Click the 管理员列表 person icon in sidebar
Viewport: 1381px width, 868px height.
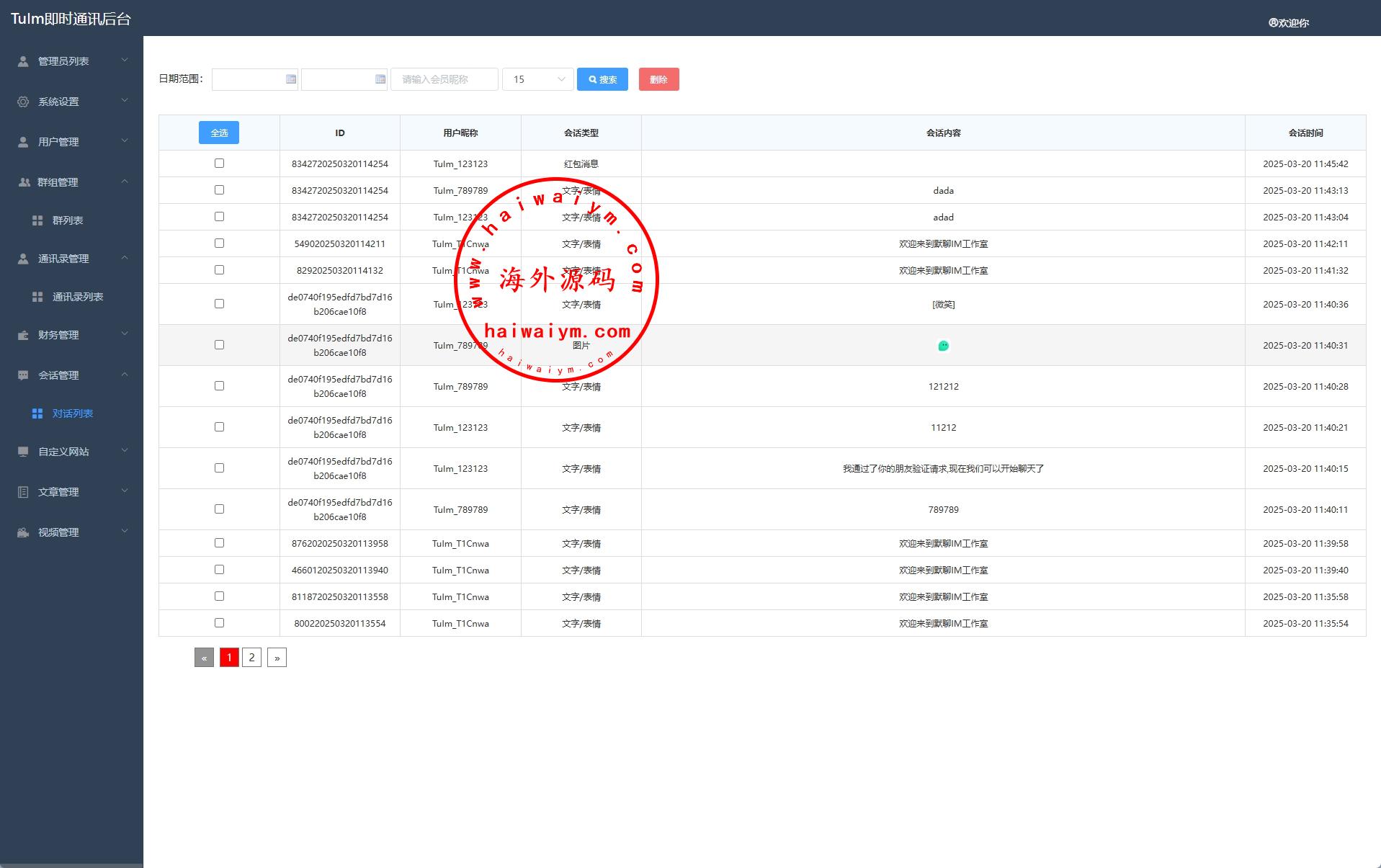coord(23,61)
